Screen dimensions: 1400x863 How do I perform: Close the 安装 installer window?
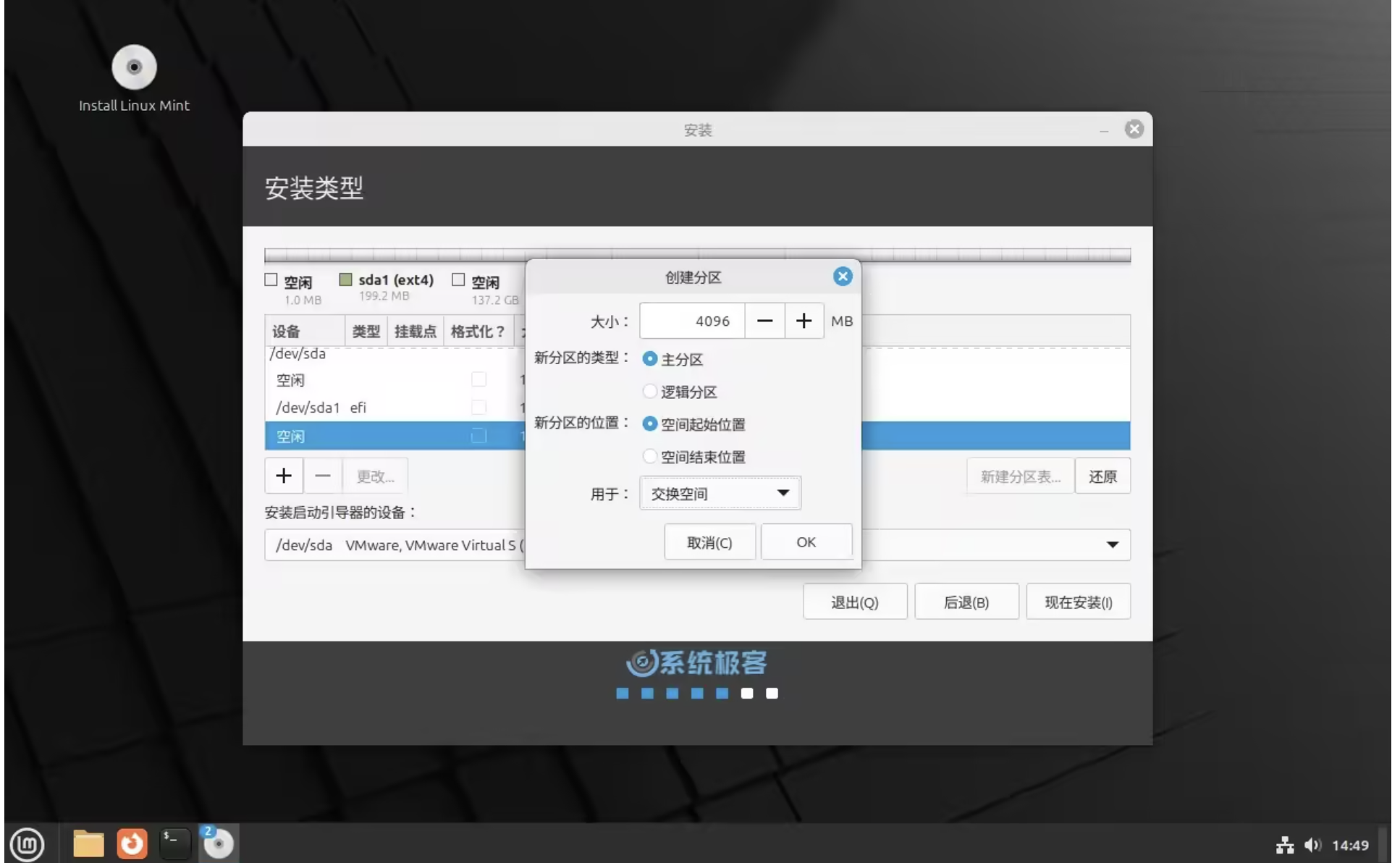(1134, 129)
